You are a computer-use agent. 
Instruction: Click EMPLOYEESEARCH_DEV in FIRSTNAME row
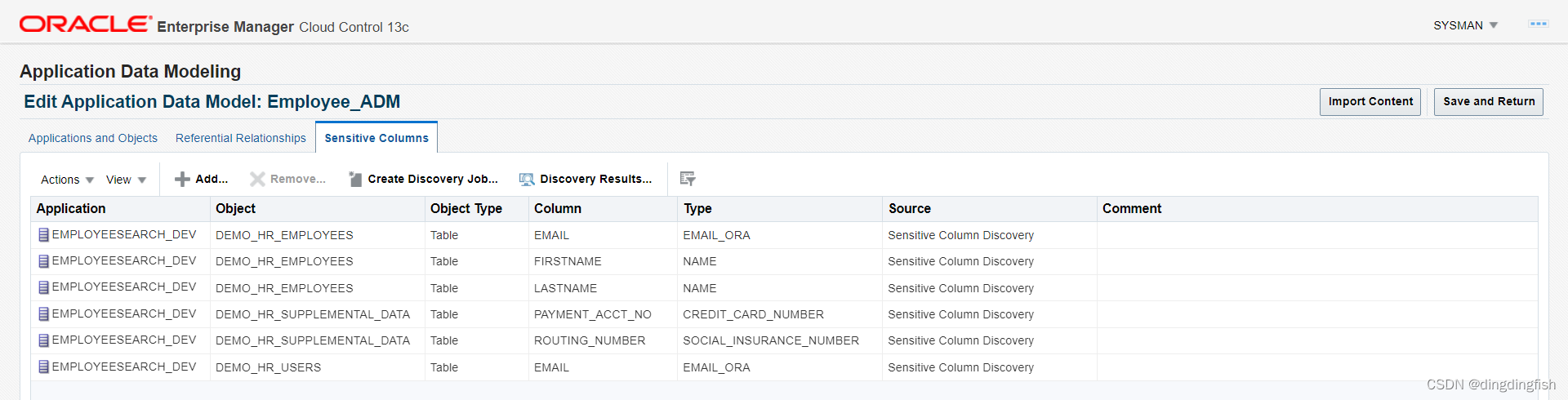(124, 260)
